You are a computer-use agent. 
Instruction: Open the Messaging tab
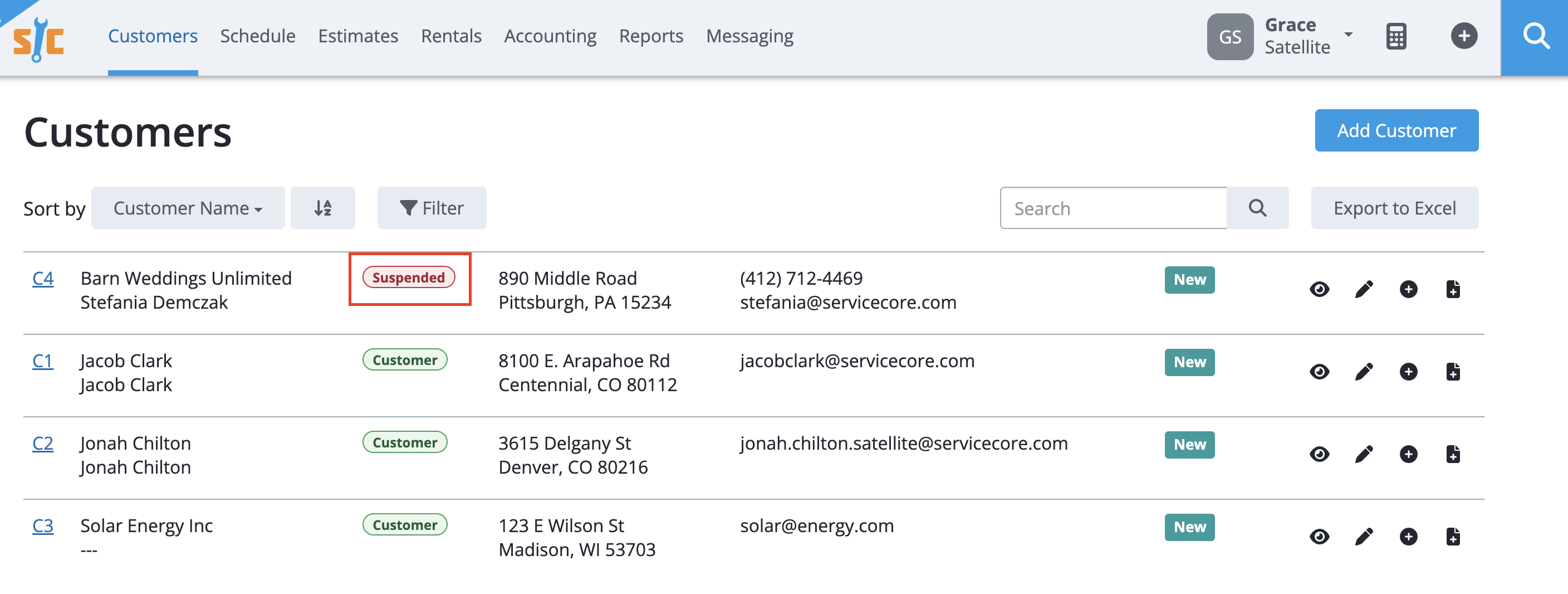[749, 36]
